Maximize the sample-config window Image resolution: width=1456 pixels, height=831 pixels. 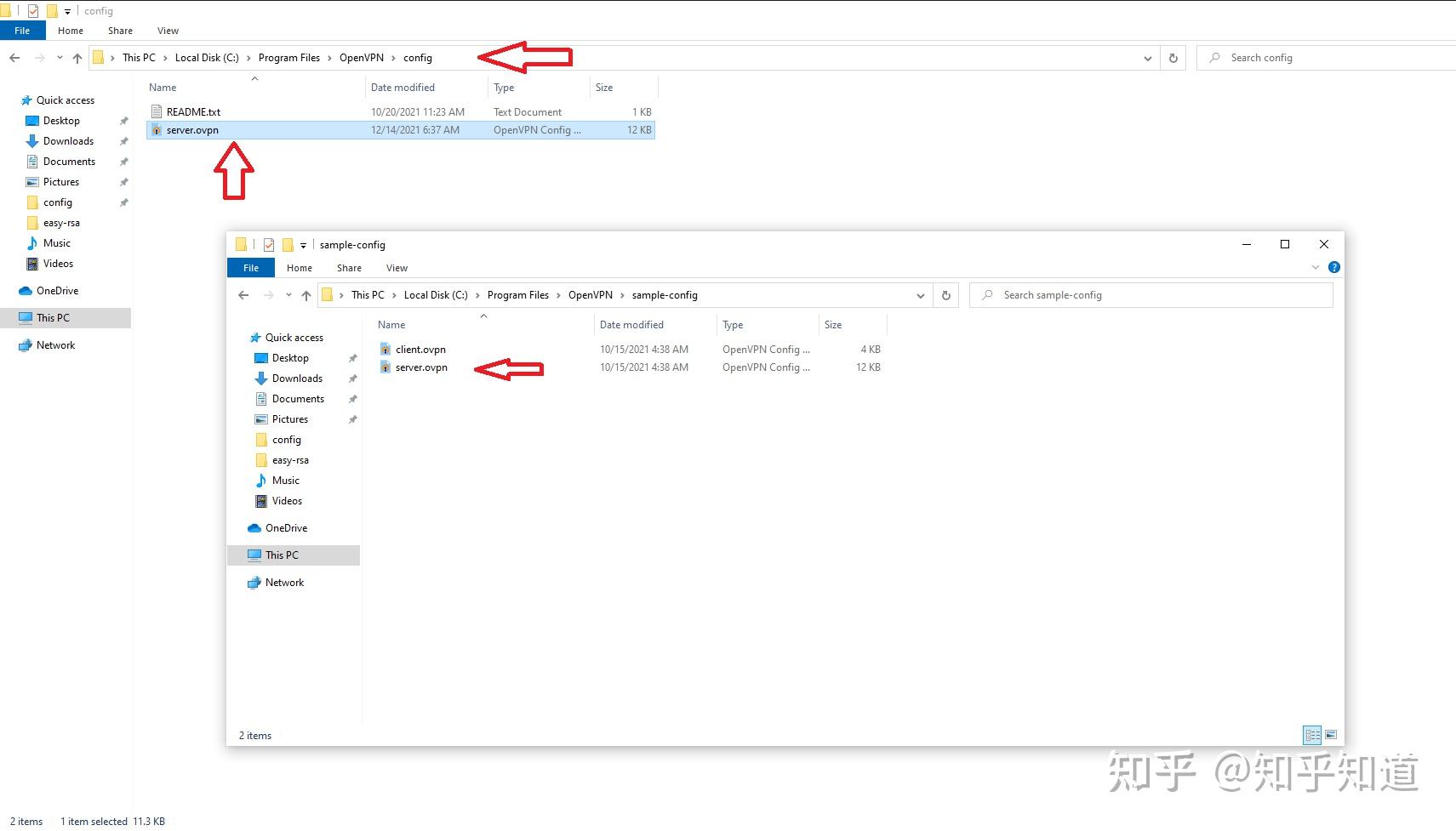coord(1285,244)
